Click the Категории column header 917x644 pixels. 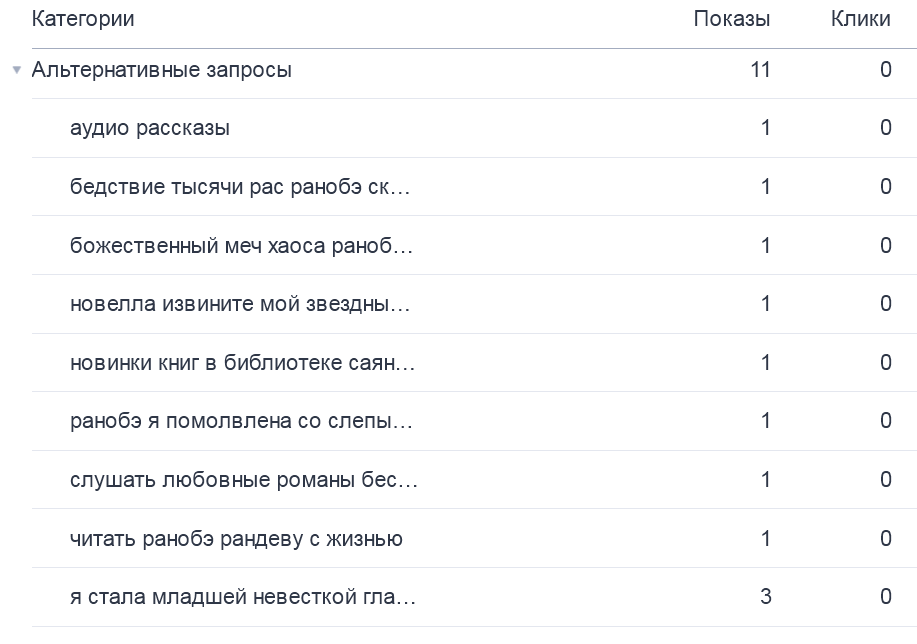point(83,19)
